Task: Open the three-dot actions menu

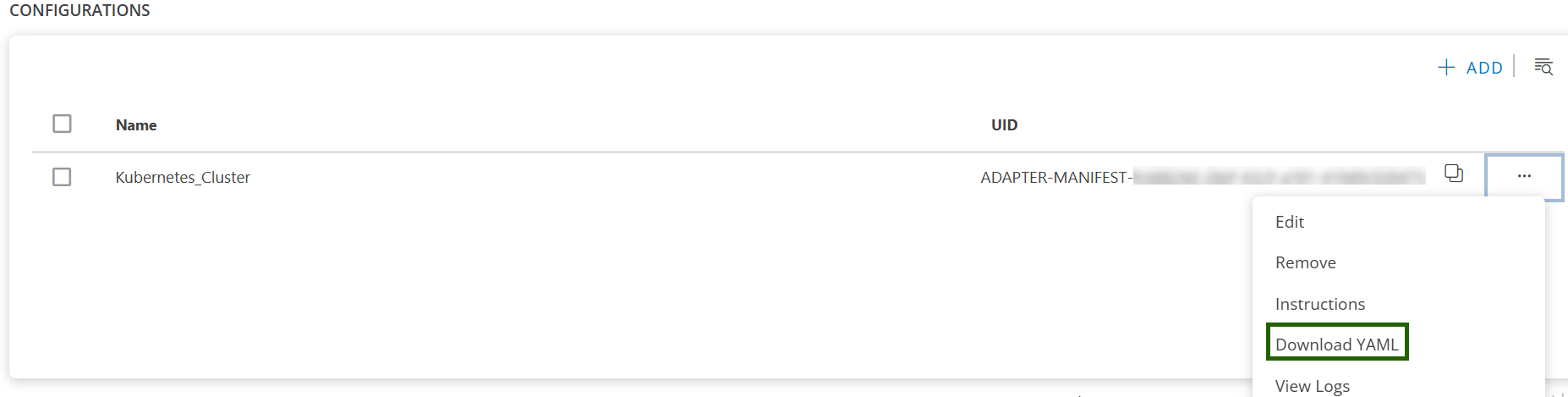Action: pos(1524,176)
